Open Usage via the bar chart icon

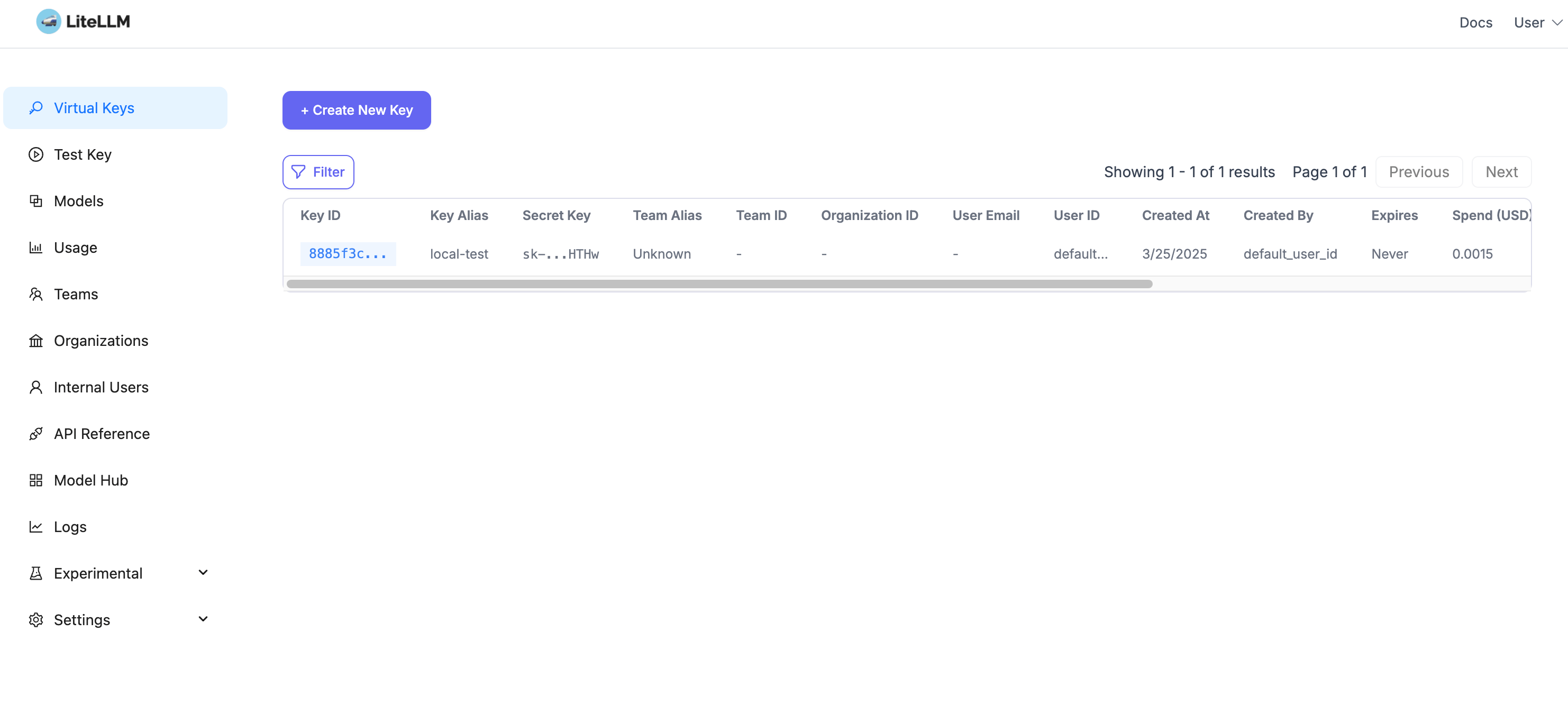(36, 247)
